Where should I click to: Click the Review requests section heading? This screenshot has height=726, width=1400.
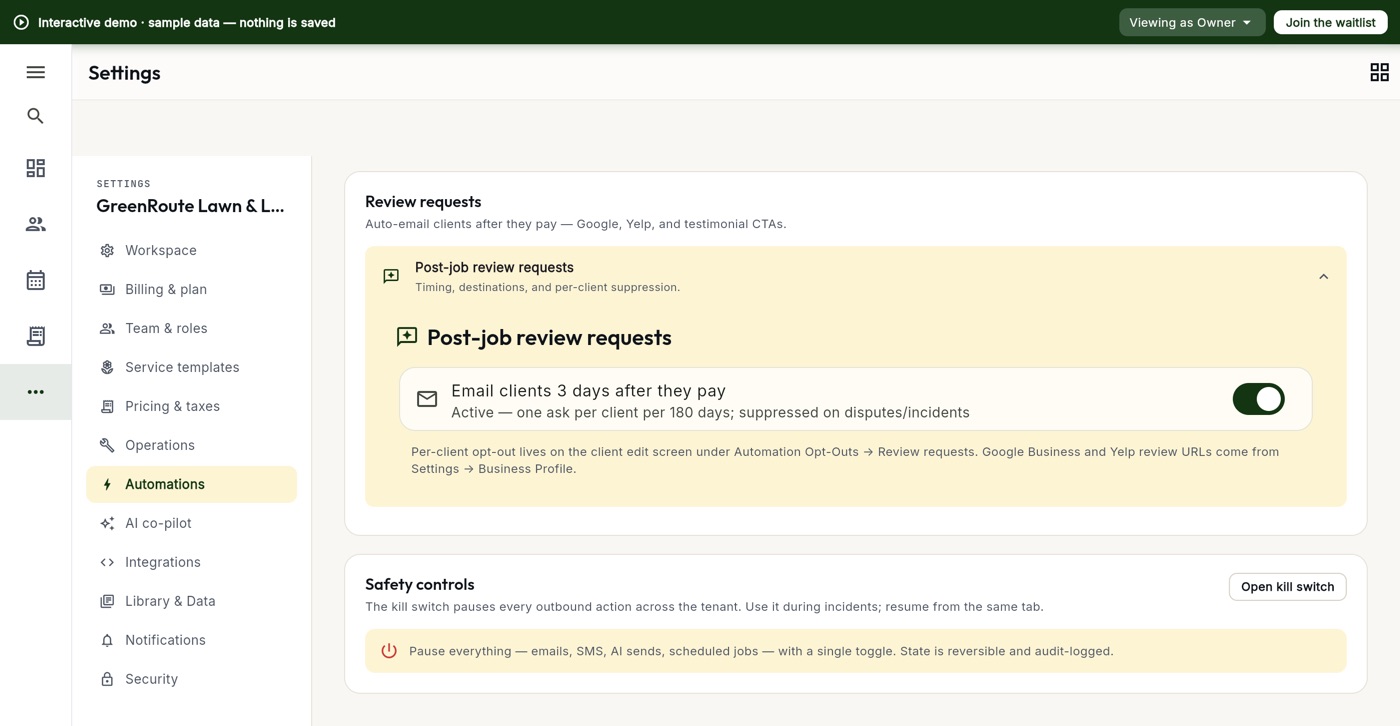[x=423, y=201]
